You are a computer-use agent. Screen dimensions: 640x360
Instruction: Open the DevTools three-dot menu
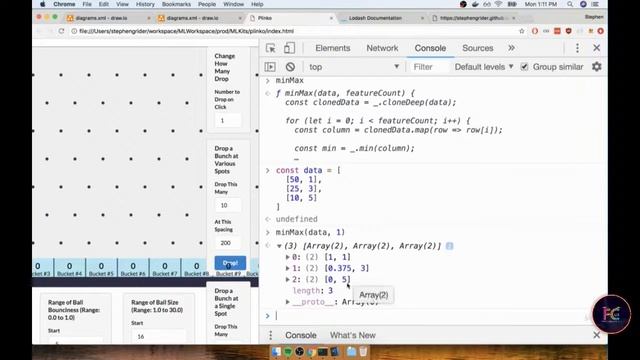coord(577,48)
